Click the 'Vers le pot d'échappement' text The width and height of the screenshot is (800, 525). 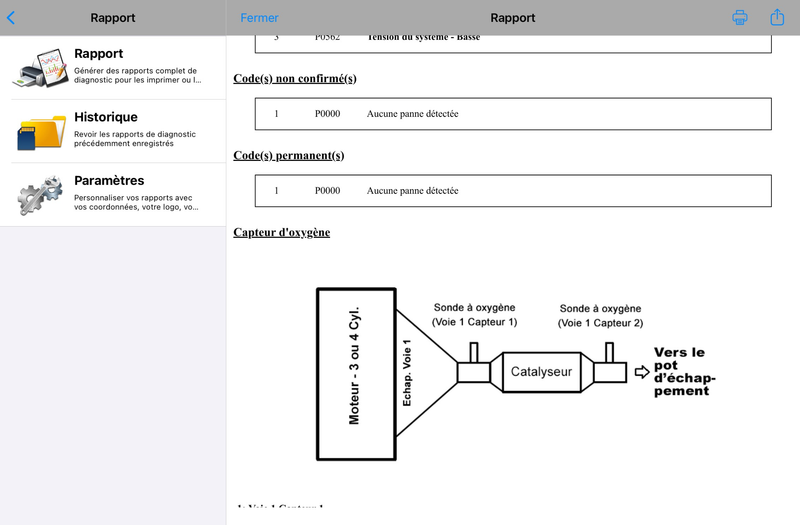[x=685, y=371]
